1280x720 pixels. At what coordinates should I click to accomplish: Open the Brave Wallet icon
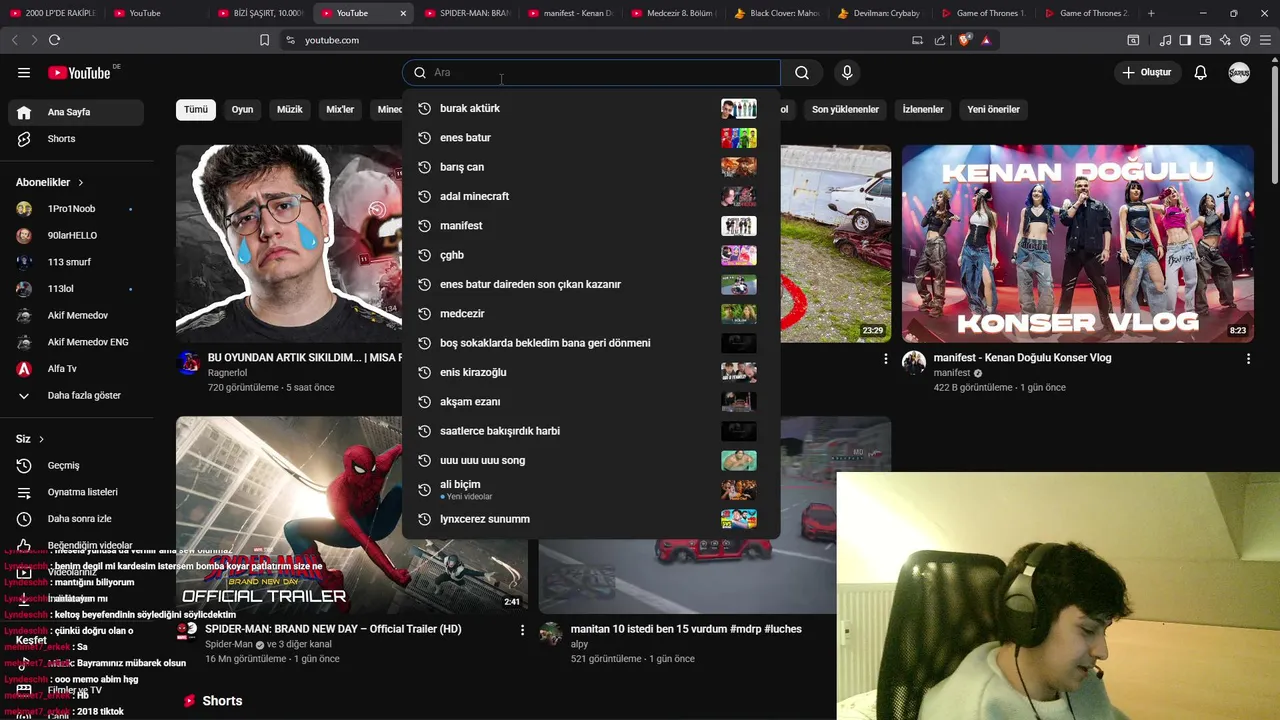click(x=1205, y=40)
